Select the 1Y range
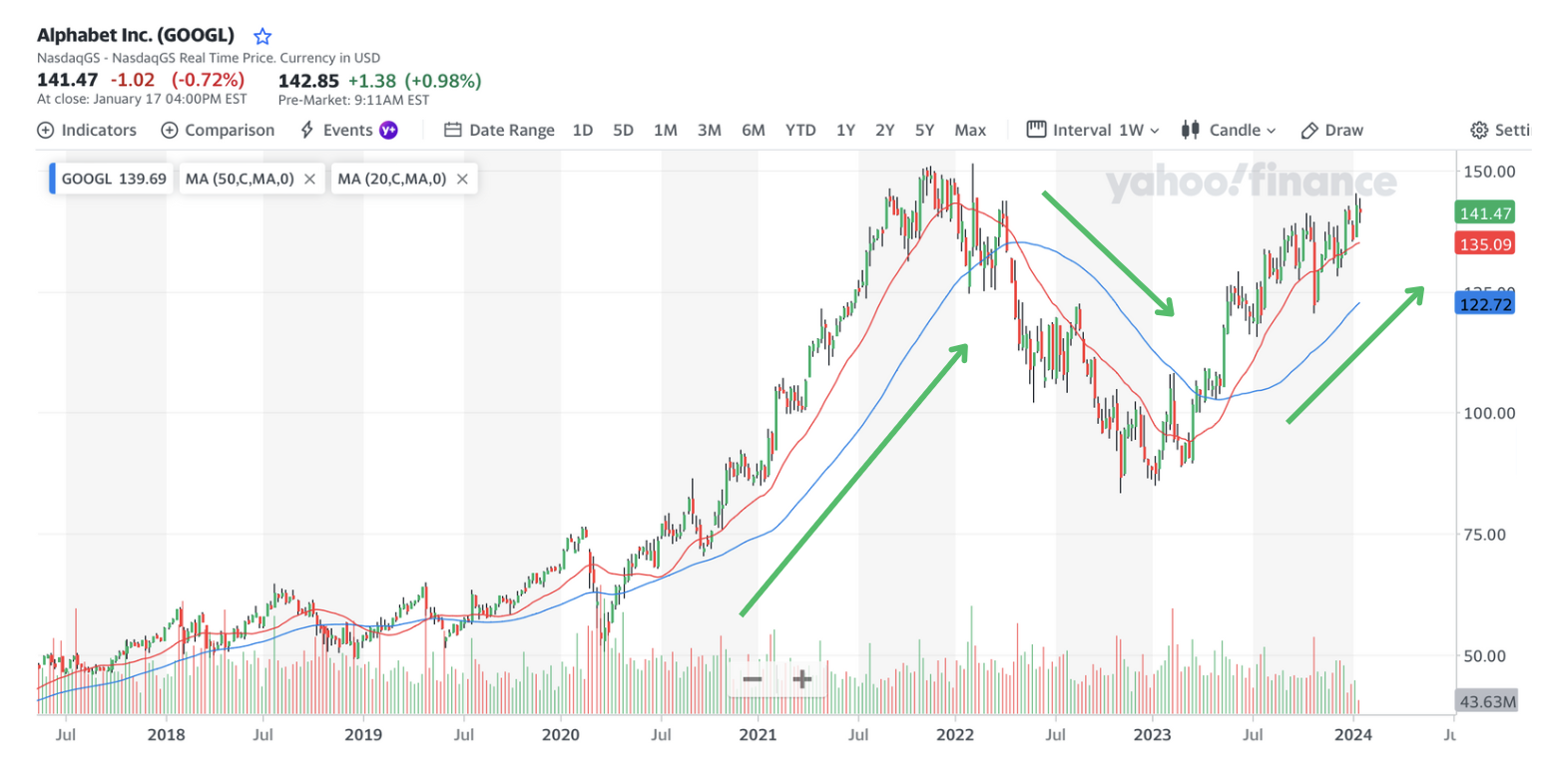 point(845,130)
